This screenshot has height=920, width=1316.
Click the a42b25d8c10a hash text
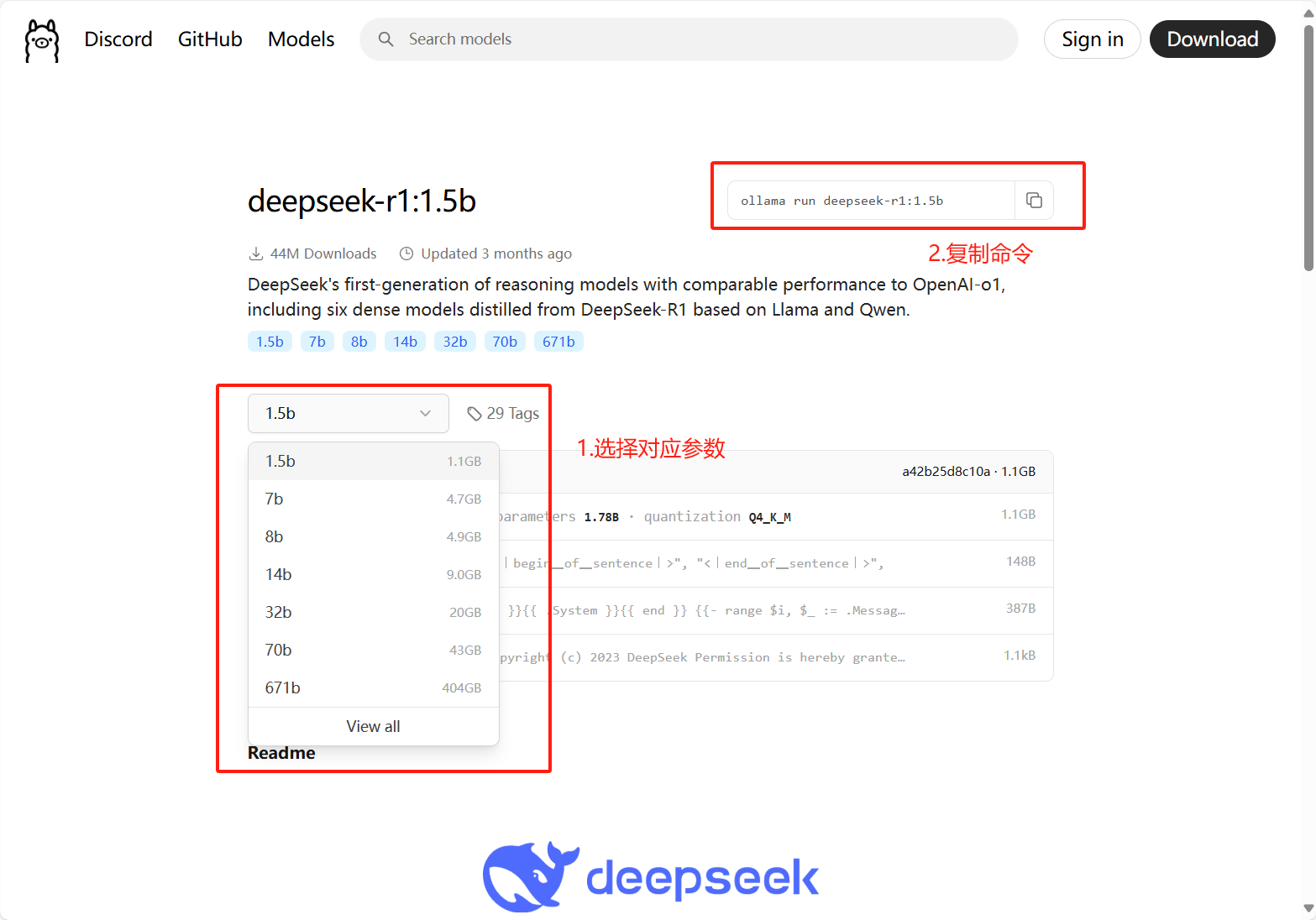click(x=946, y=472)
